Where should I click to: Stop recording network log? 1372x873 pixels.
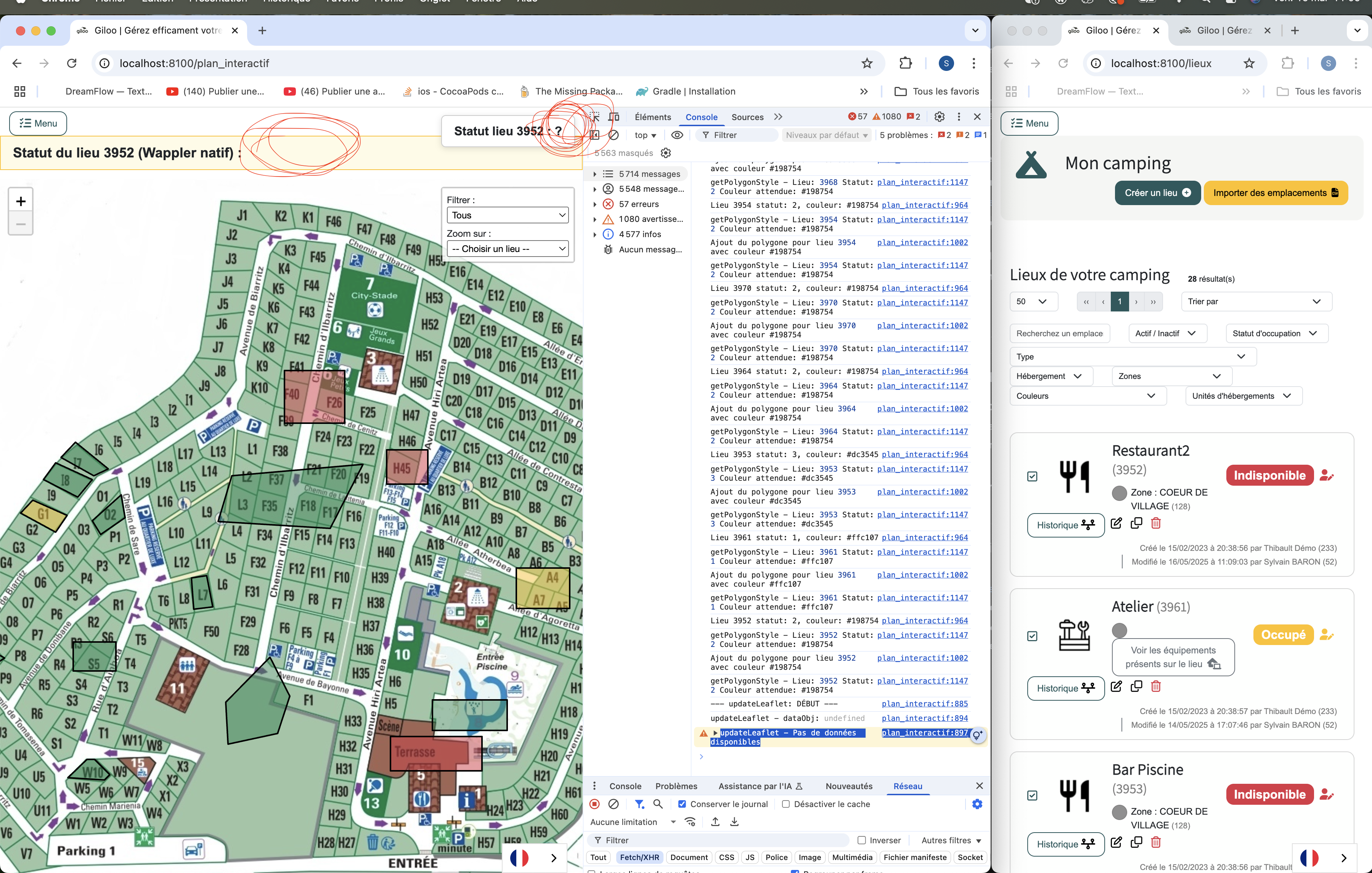[594, 804]
